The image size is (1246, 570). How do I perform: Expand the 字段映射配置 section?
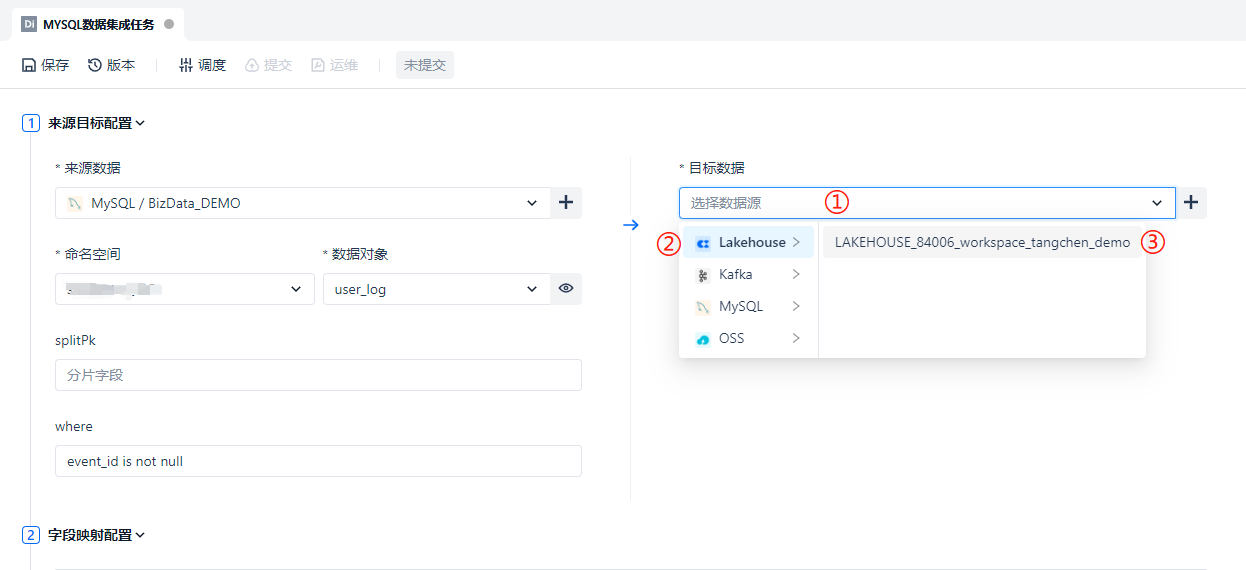click(x=141, y=535)
